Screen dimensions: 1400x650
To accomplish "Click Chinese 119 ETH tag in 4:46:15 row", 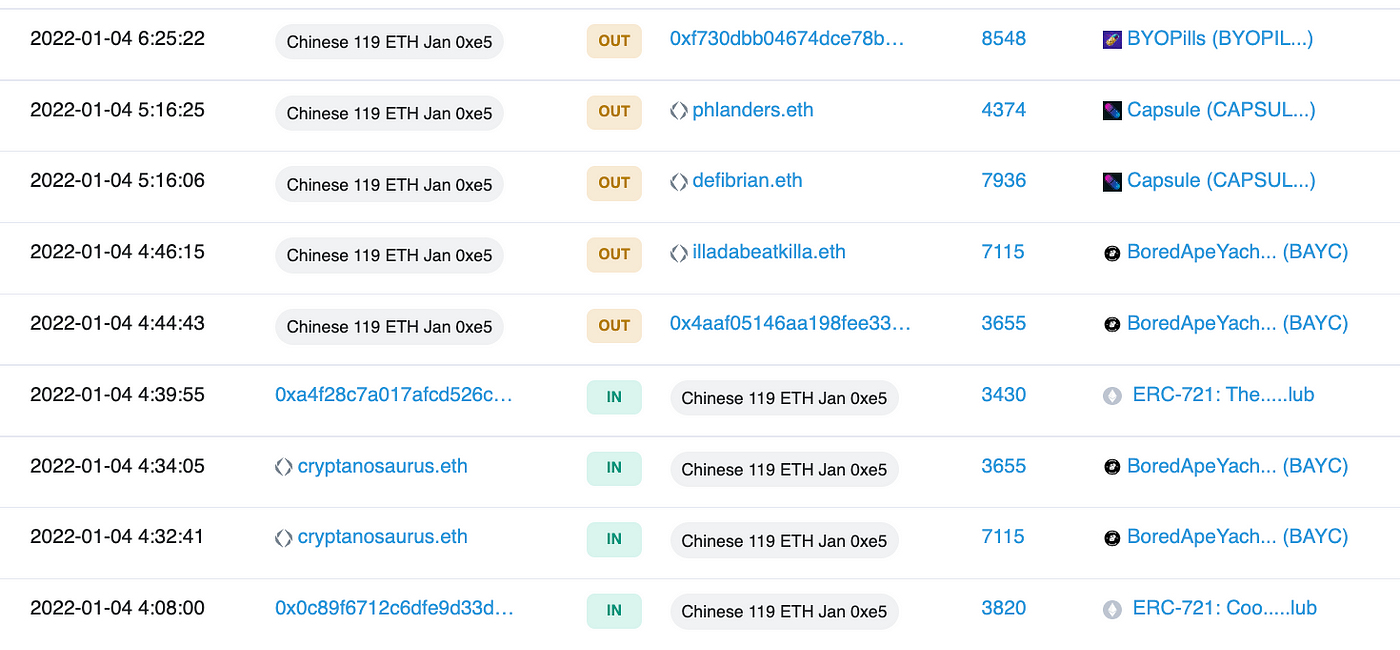I will (389, 255).
